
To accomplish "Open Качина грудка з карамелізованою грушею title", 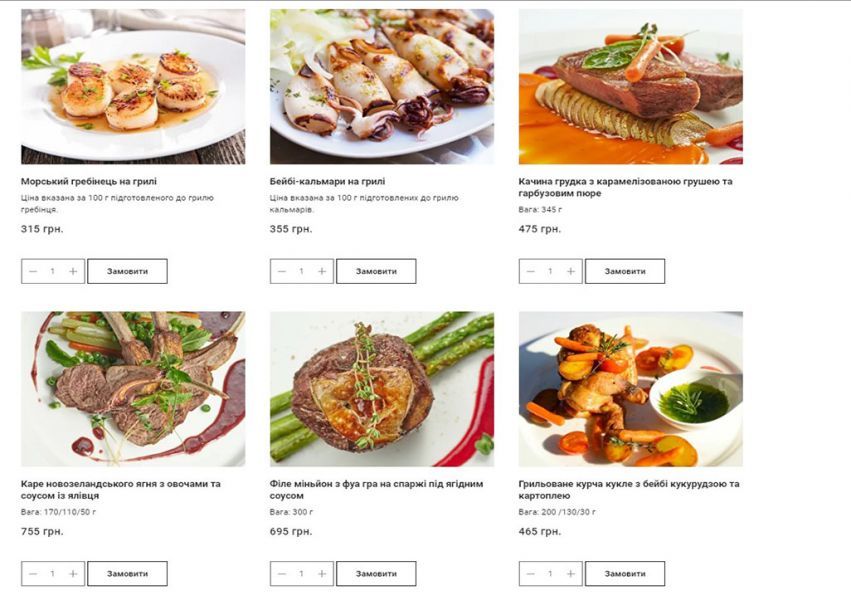I will point(625,187).
